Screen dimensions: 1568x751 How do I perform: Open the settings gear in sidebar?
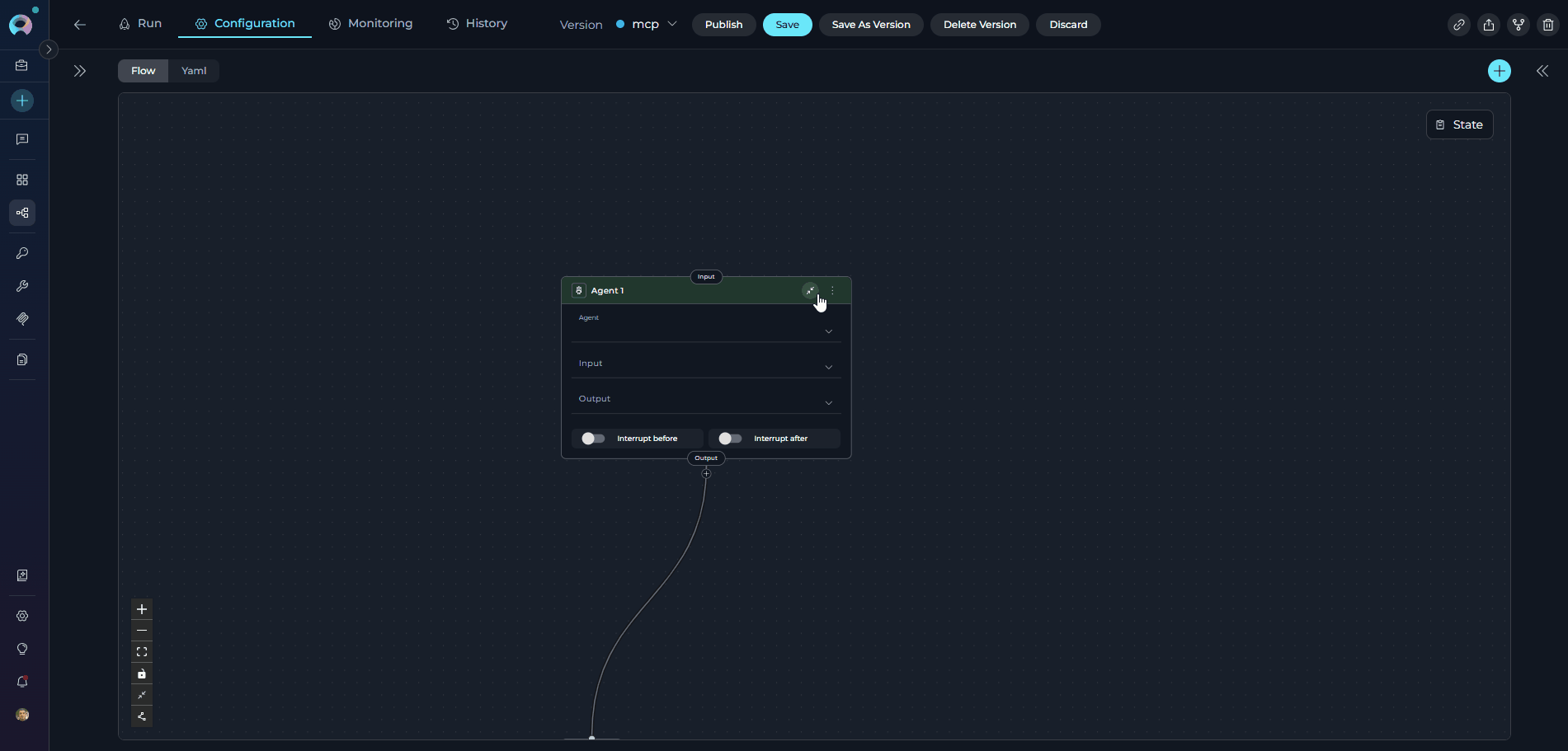(x=22, y=616)
